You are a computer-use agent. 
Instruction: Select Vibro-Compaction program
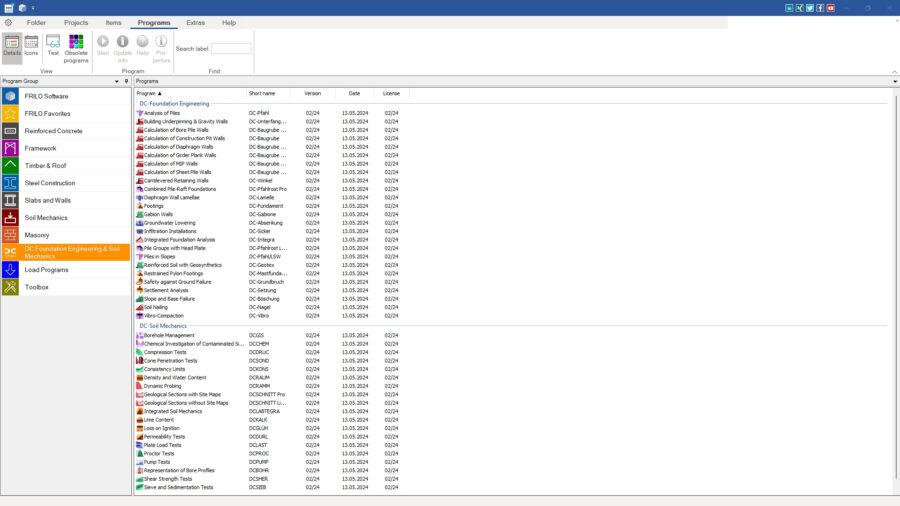[164, 316]
